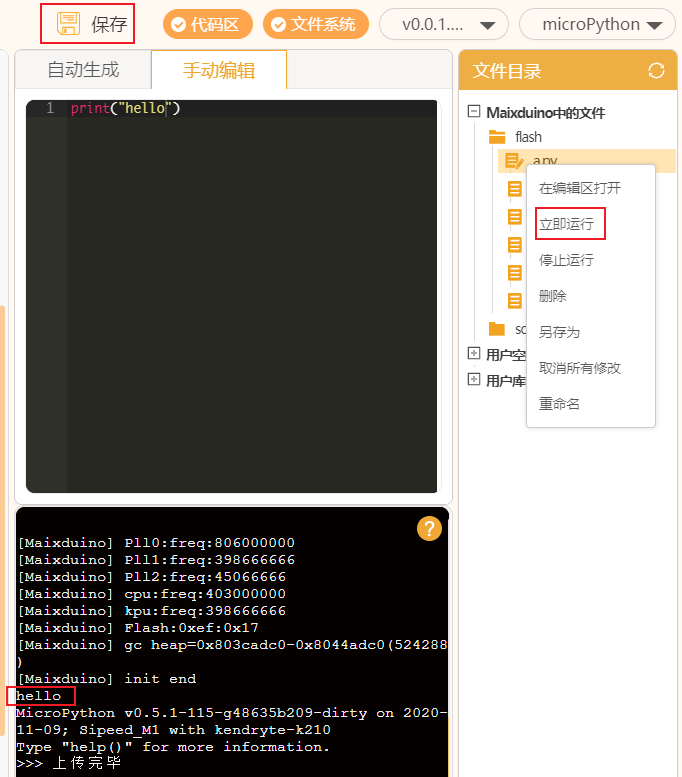Expand the 用户空 tree node
The height and width of the screenshot is (777, 682).
(474, 353)
